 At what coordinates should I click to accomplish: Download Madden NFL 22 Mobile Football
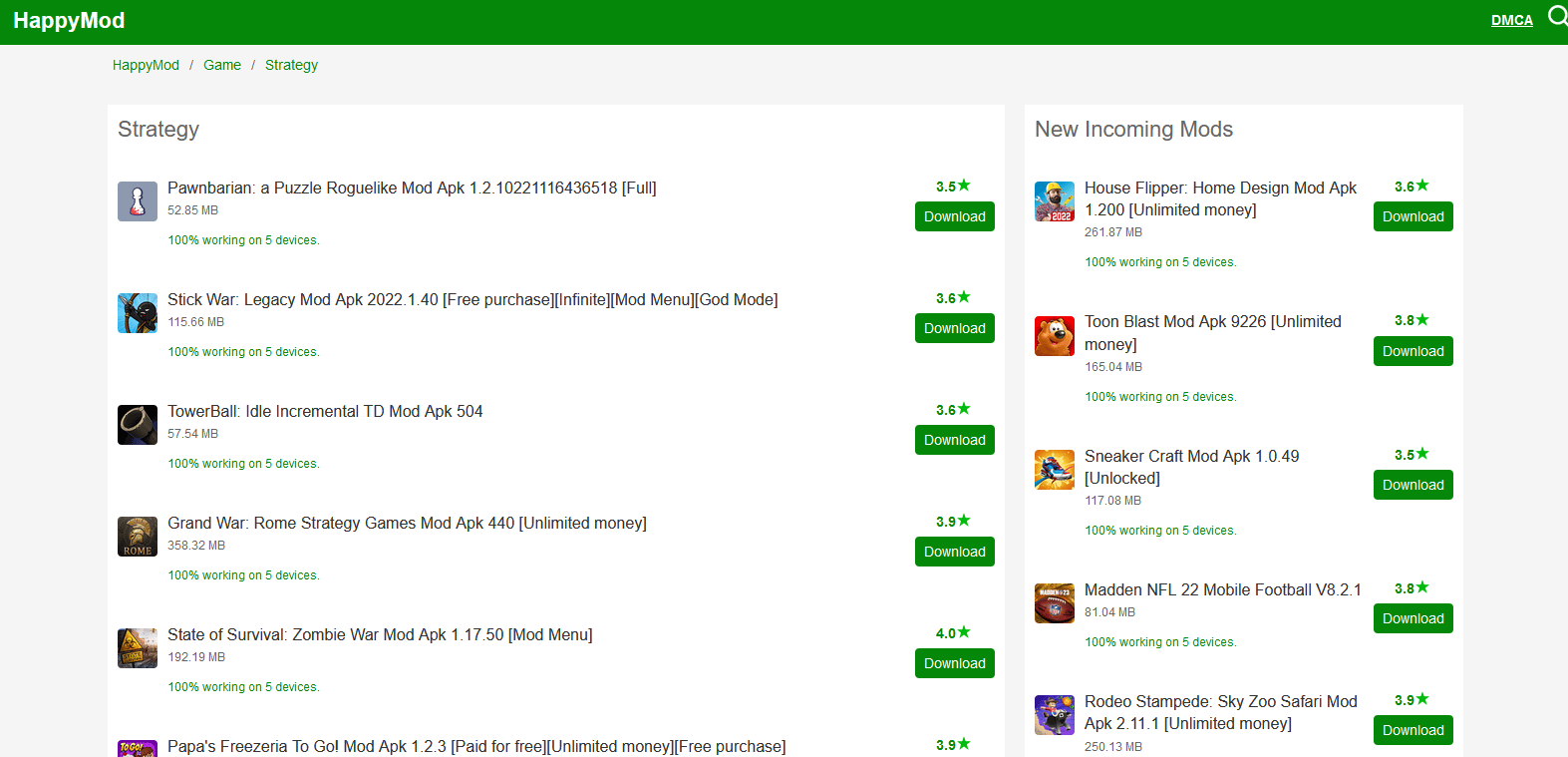[1413, 618]
